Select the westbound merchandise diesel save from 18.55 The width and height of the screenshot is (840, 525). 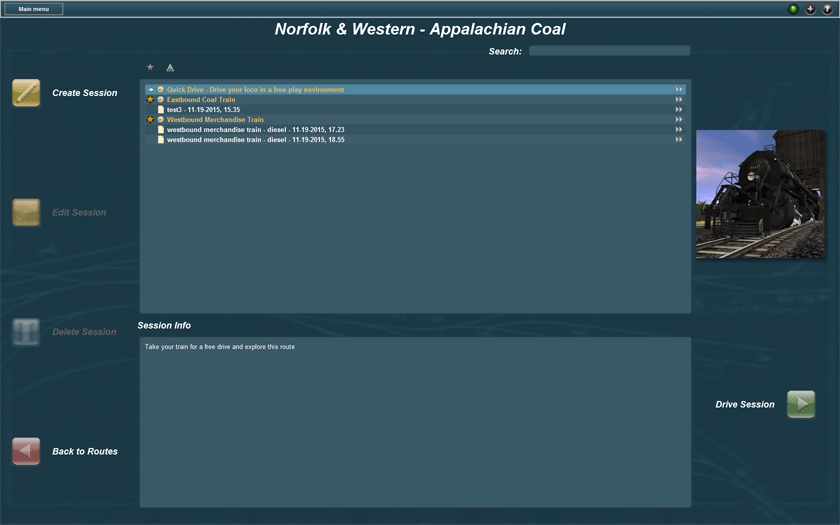(x=415, y=139)
